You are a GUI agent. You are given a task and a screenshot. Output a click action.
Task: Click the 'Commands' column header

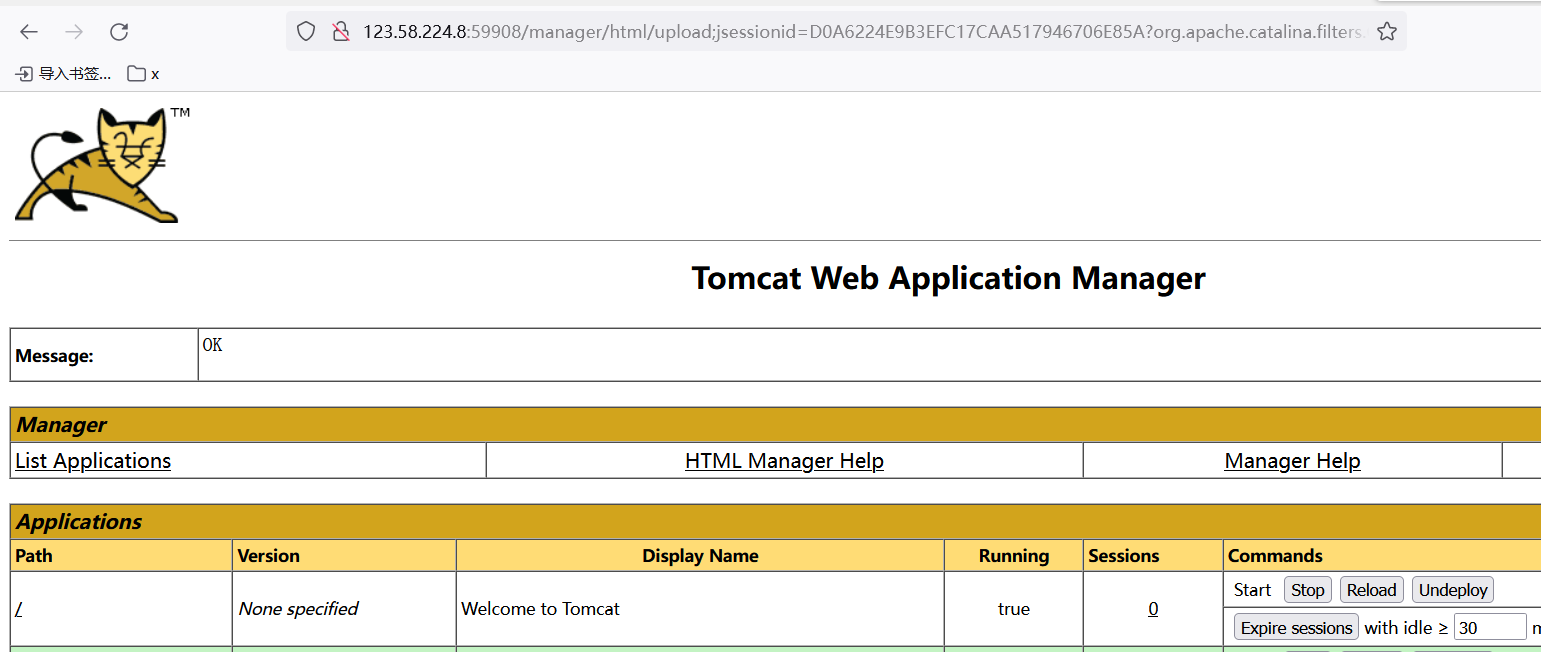point(1382,556)
